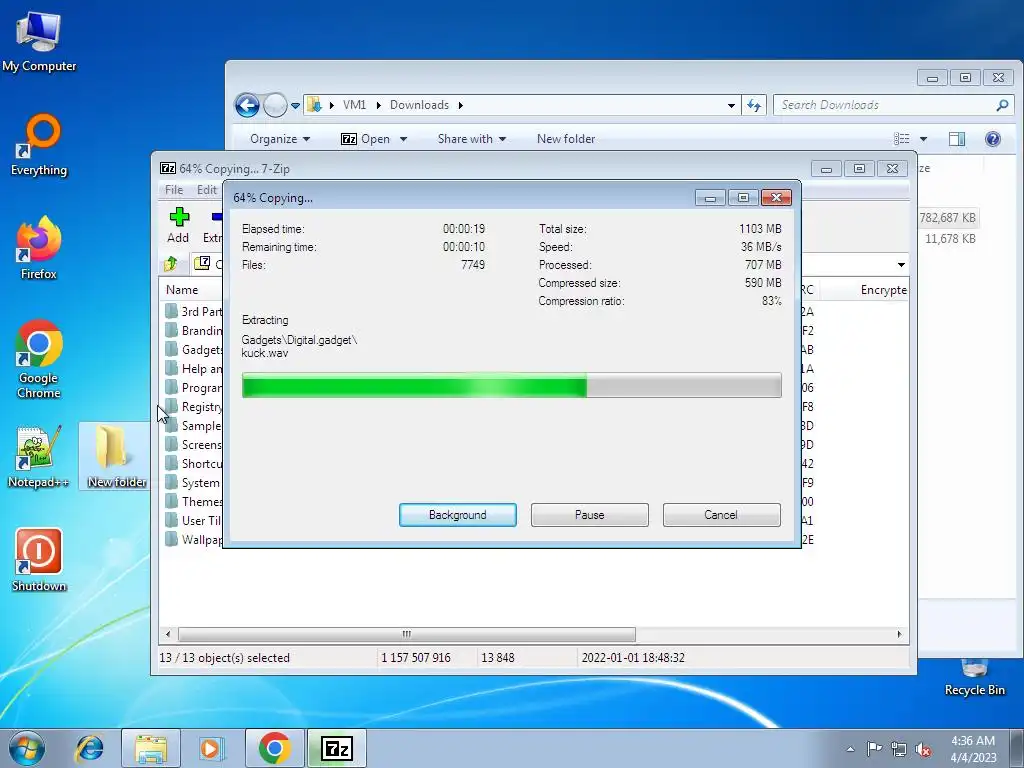Click the muted volume tray icon

[x=923, y=749]
